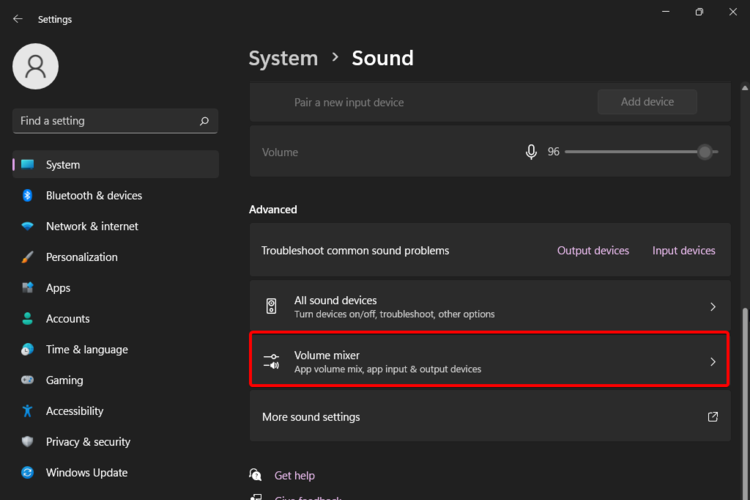
Task: Open the external link icon for More sound settings
Action: tap(713, 417)
